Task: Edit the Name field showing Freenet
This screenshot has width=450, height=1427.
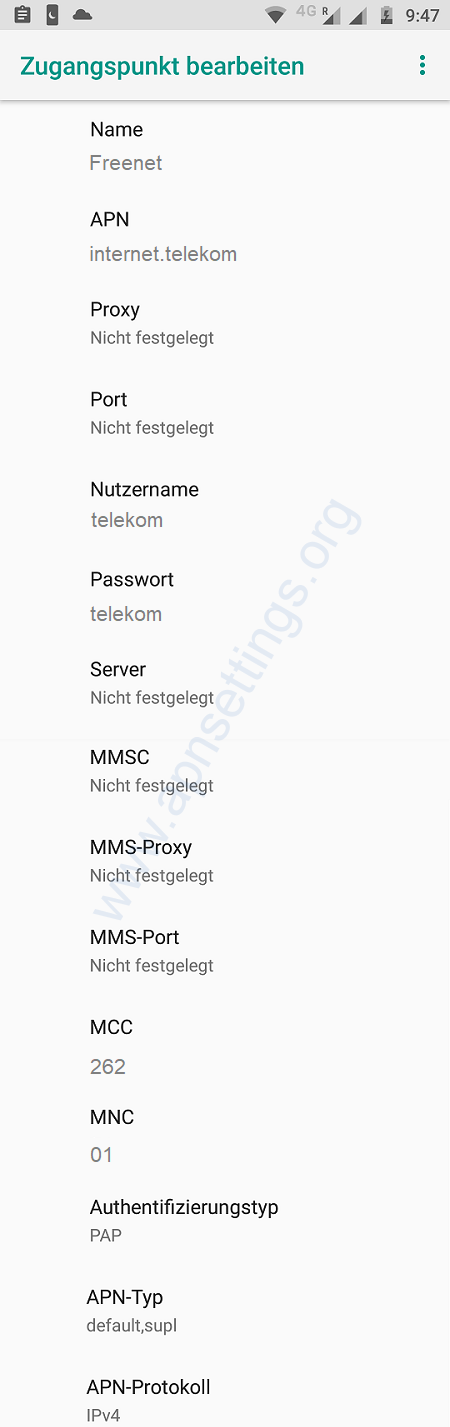Action: (225, 146)
